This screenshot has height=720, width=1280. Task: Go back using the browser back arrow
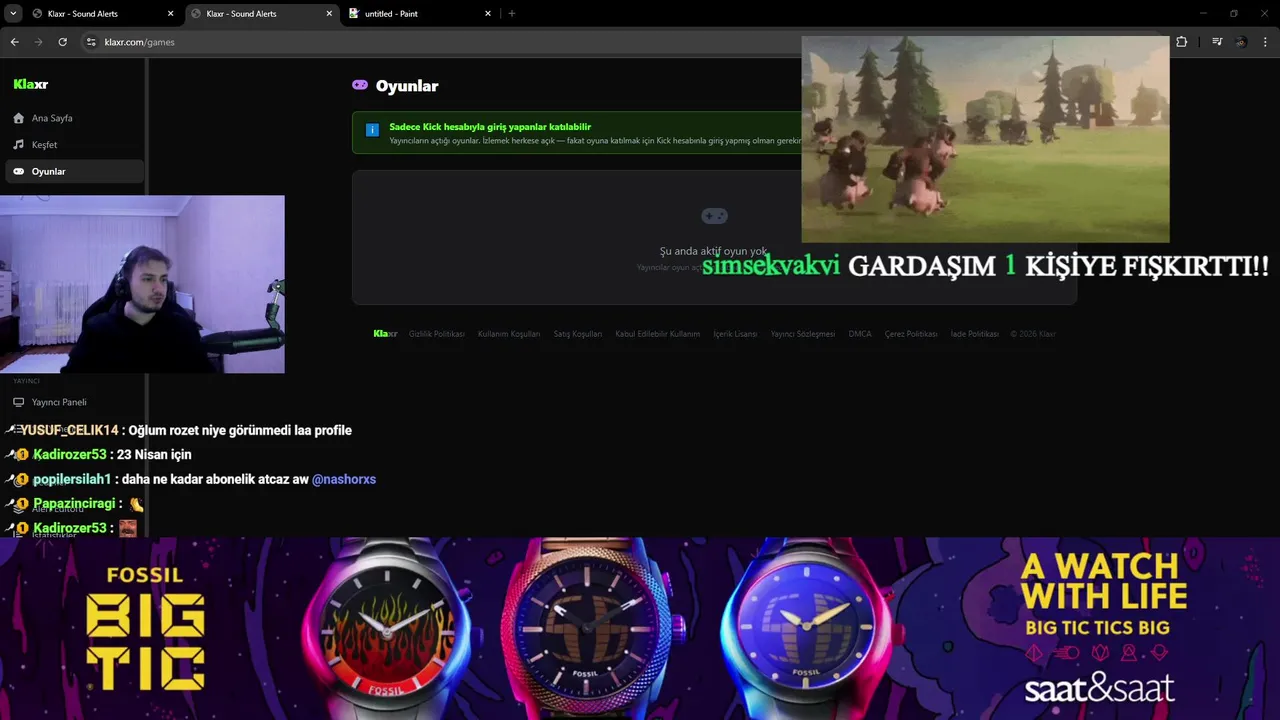coord(14,42)
